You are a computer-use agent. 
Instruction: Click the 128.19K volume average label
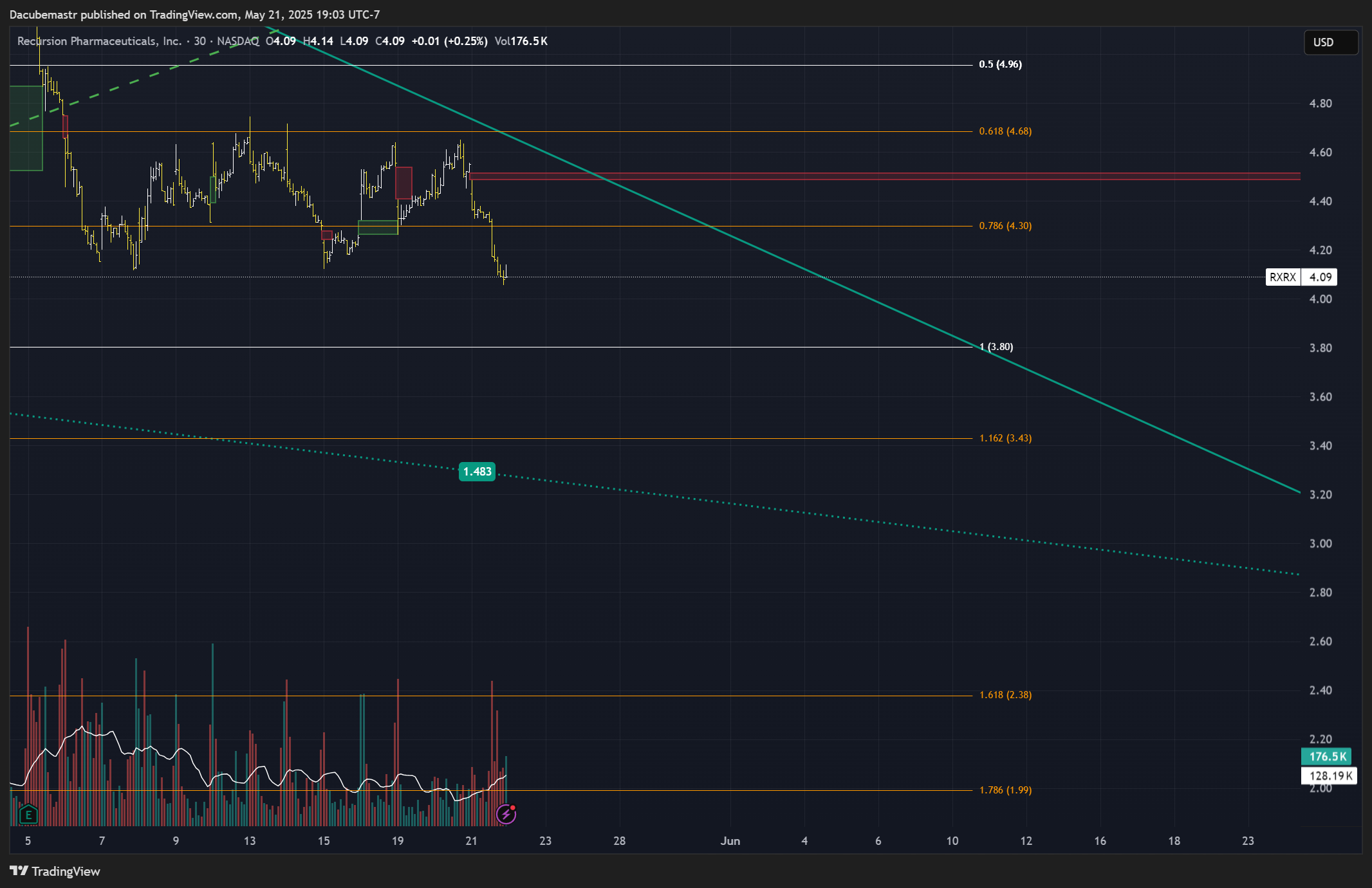click(1330, 776)
